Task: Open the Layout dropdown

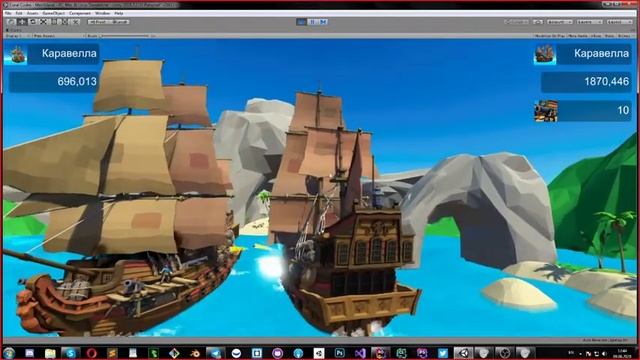Action: [620, 22]
